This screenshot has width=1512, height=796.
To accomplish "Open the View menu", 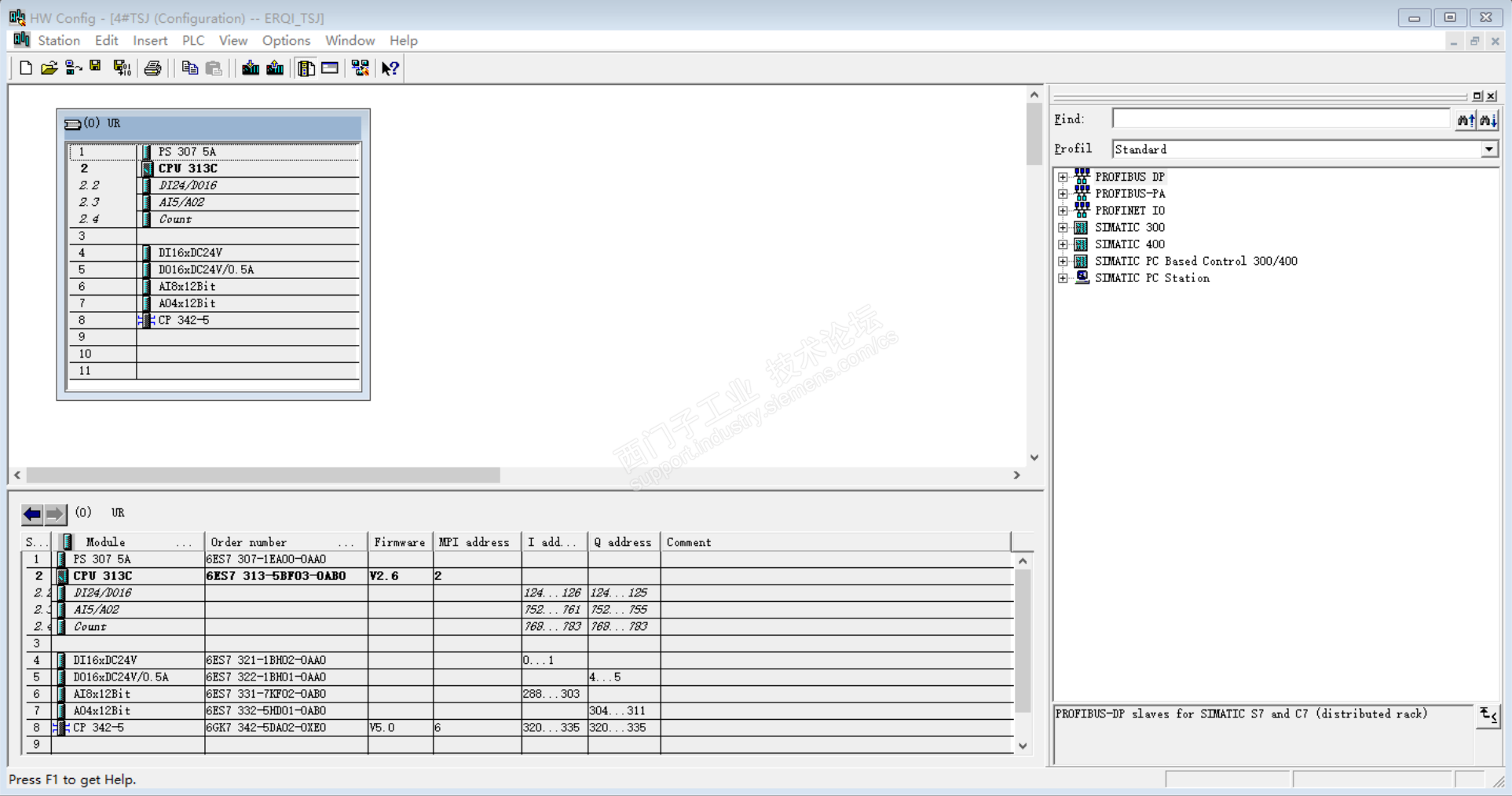I will [233, 41].
